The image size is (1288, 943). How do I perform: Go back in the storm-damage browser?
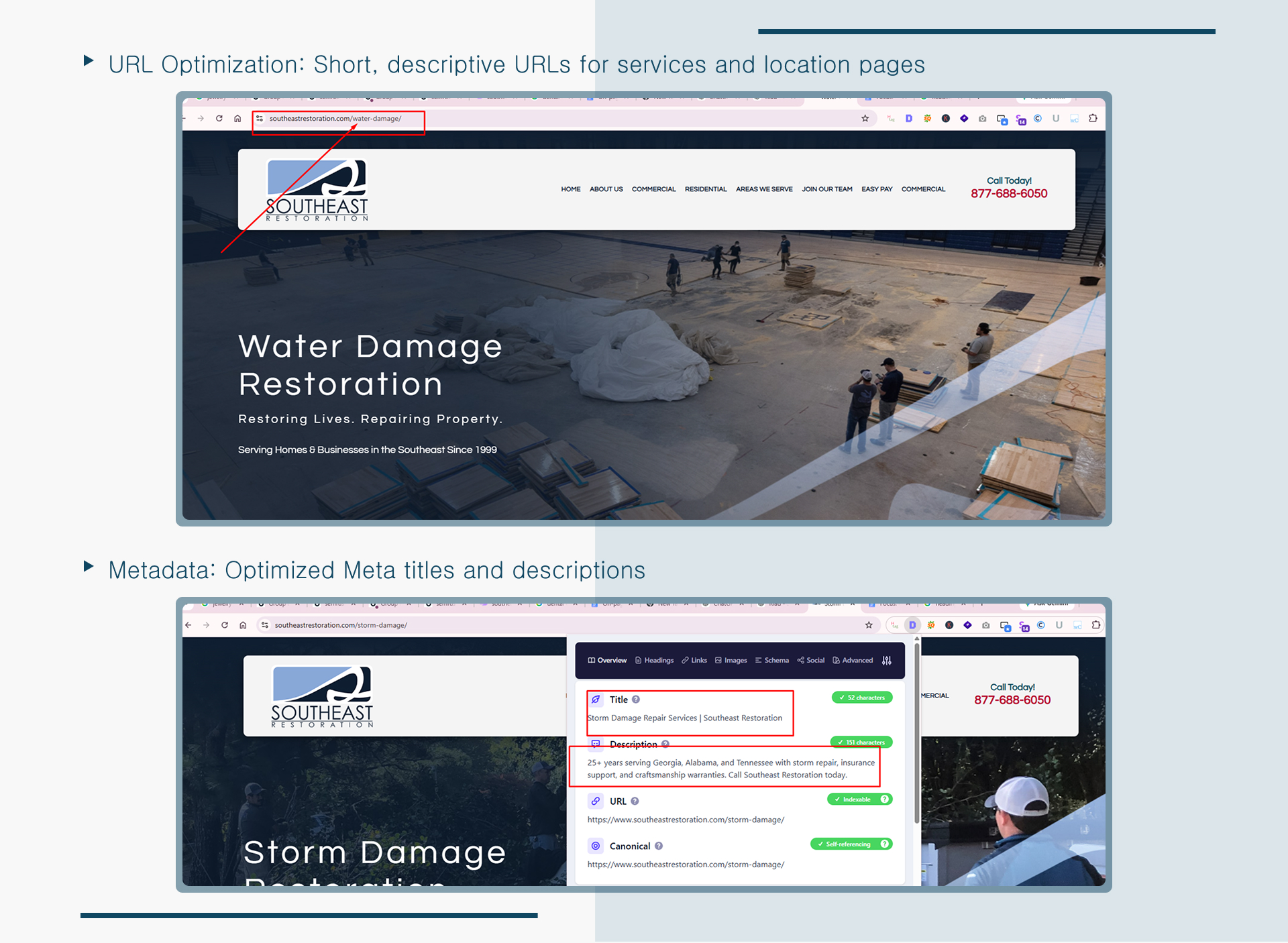coord(189,625)
